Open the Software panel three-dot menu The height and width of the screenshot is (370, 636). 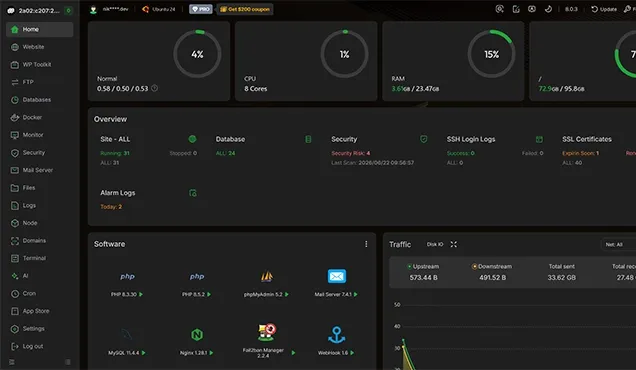point(366,244)
